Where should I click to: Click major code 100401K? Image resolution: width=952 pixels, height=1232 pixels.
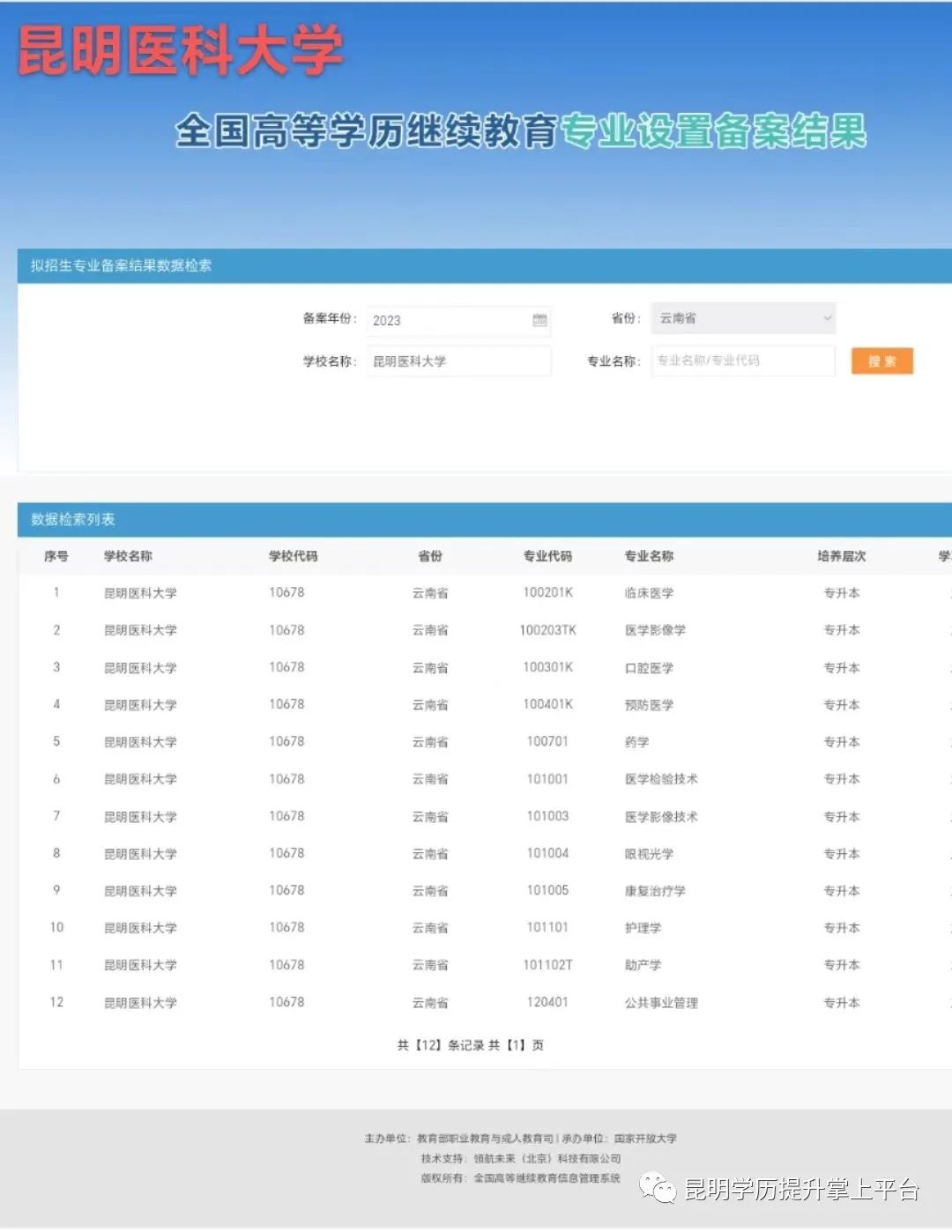tap(547, 704)
